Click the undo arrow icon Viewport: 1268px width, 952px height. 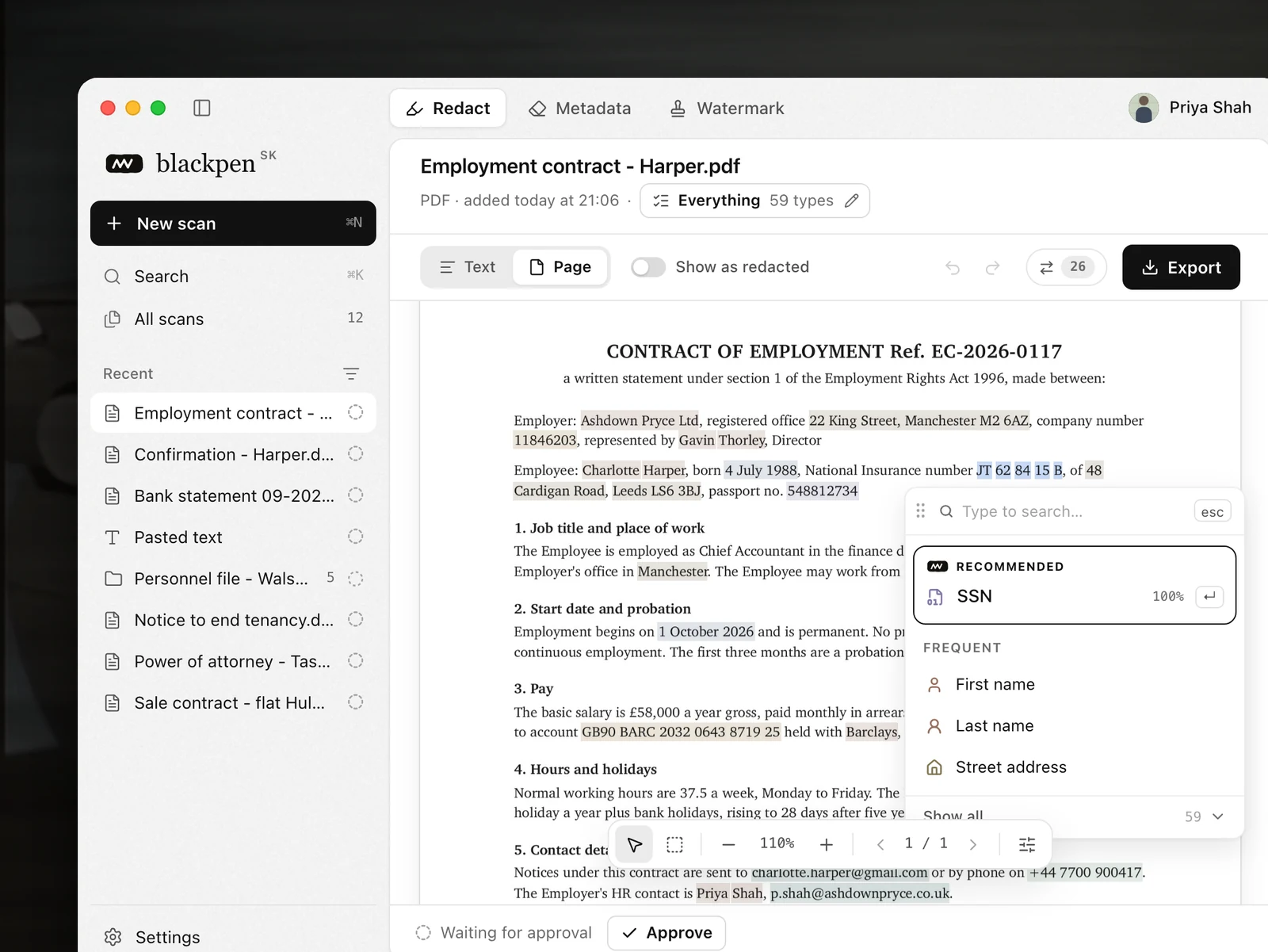click(x=953, y=268)
